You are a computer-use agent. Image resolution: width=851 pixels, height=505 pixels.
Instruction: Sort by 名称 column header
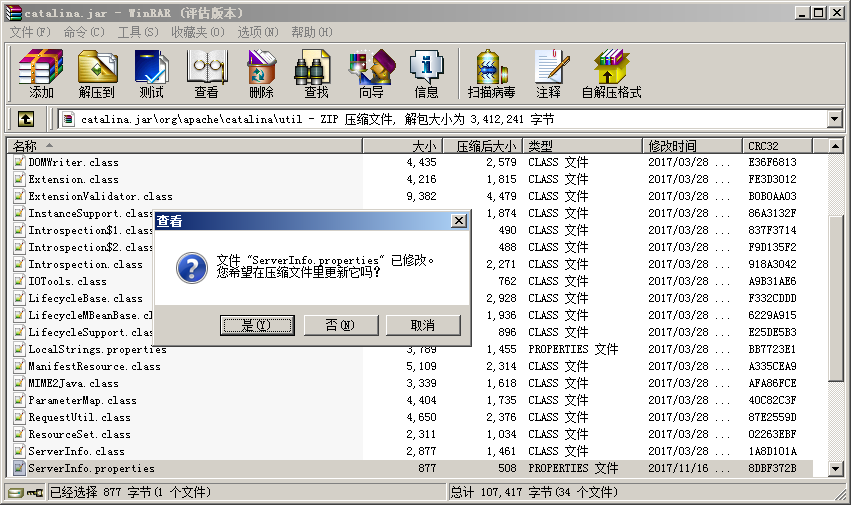(185, 146)
